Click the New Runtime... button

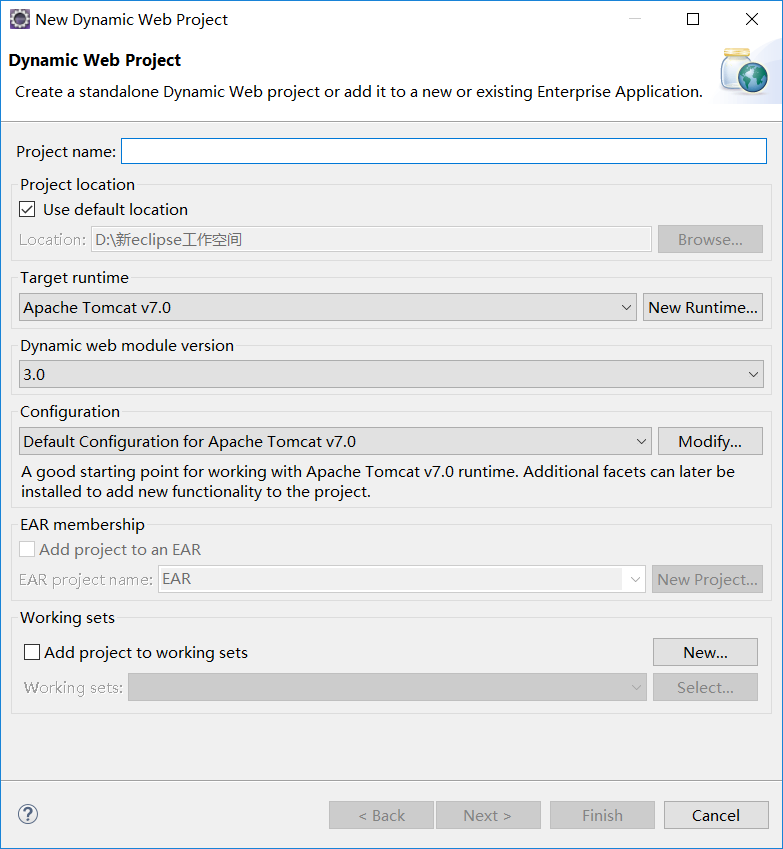[703, 307]
